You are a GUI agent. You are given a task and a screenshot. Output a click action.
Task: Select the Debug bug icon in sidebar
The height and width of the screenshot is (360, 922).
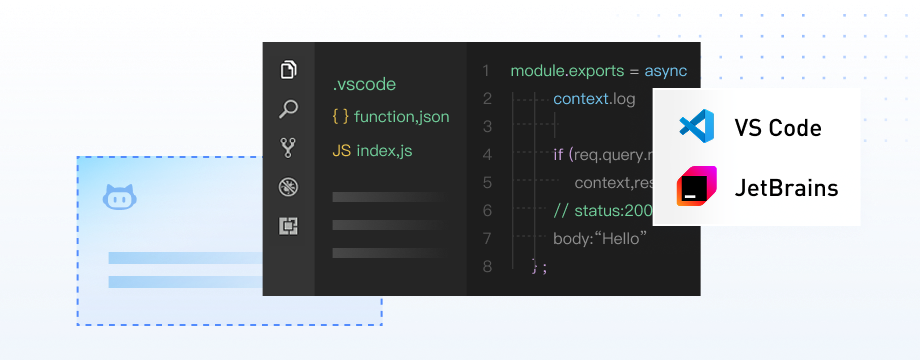(x=288, y=188)
